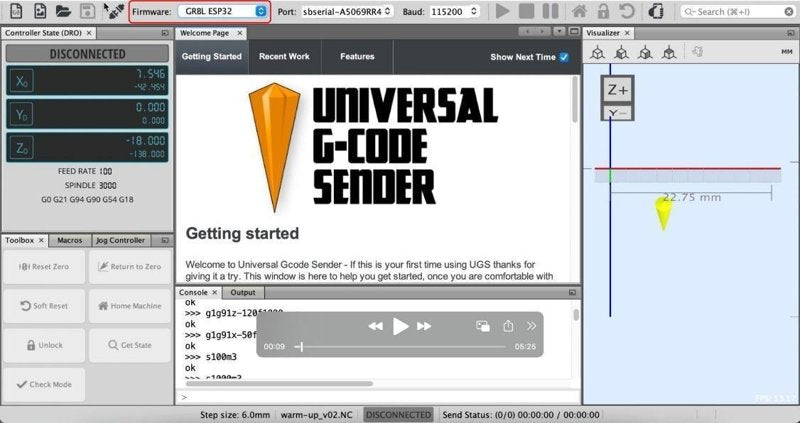Click the Reset Zero button
This screenshot has height=423, width=800.
click(x=44, y=266)
